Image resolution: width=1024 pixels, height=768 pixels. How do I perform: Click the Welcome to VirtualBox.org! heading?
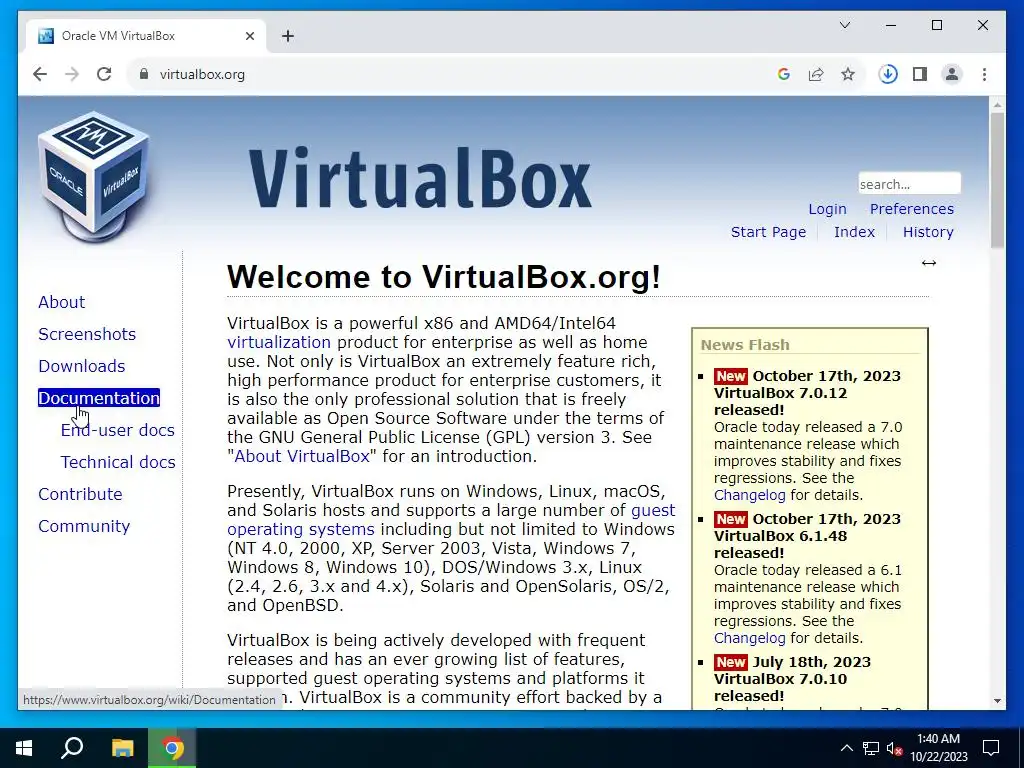tap(444, 277)
